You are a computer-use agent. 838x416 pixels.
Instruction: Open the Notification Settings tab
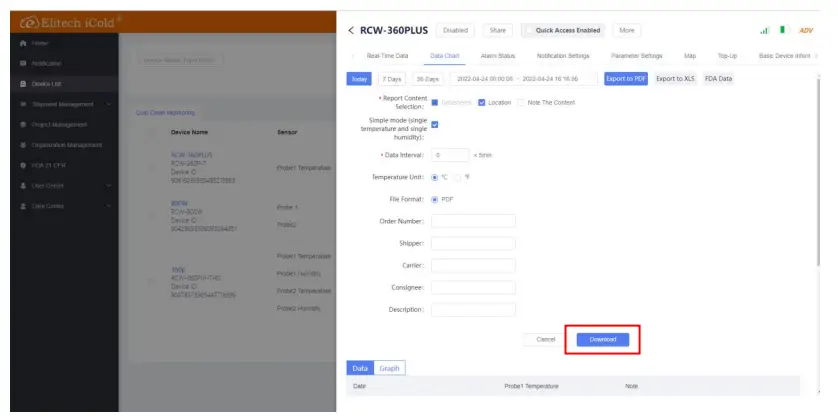pos(563,56)
